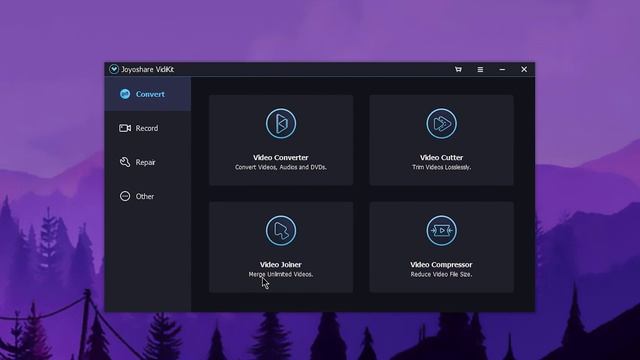
Task: Open the hamburger menu in the title bar
Action: [480, 69]
